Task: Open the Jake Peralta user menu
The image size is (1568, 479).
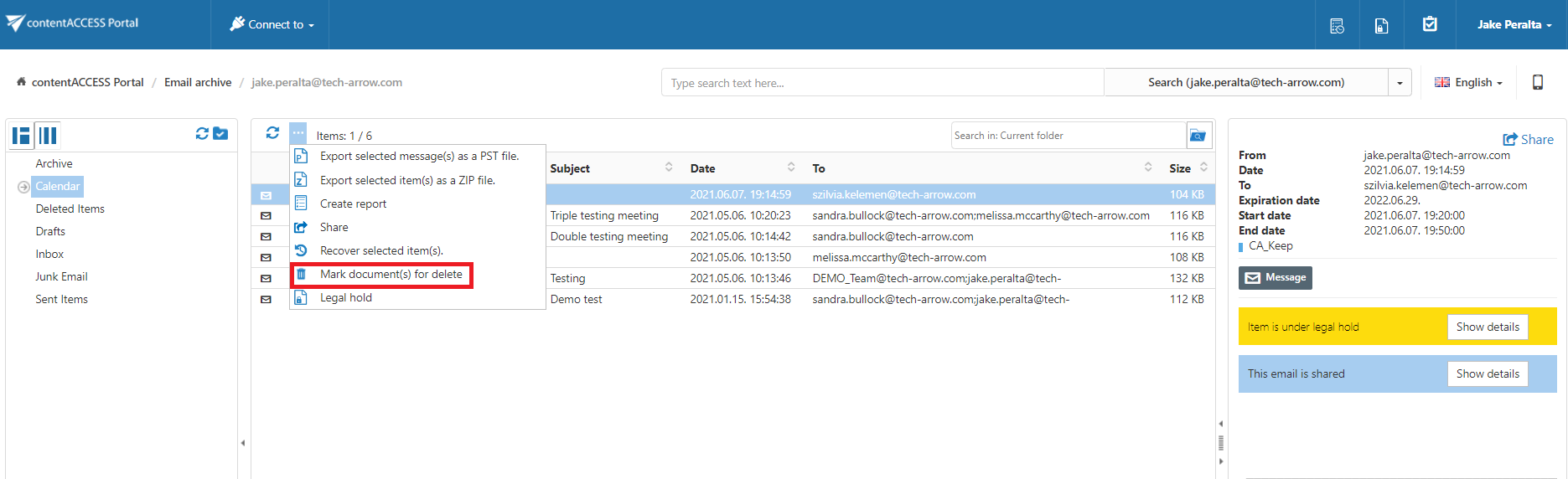Action: [x=1514, y=25]
